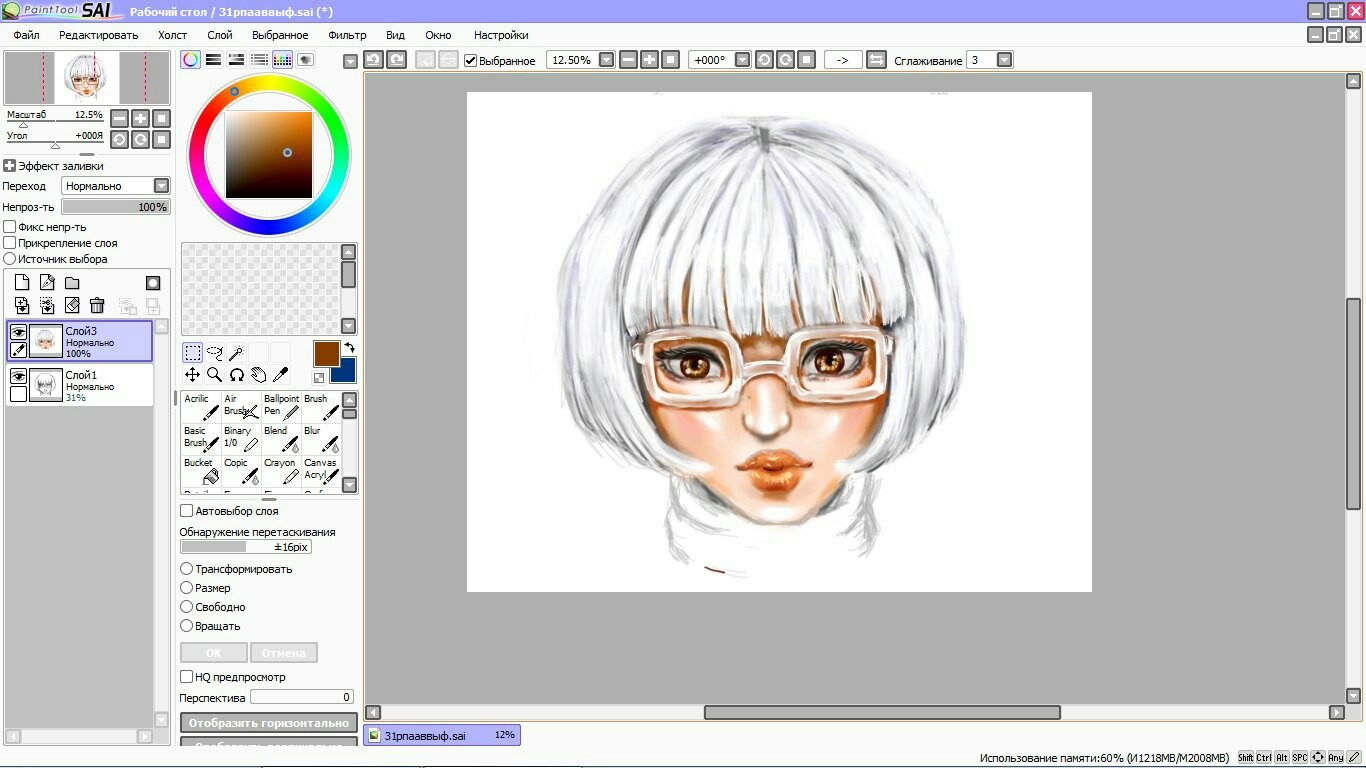Toggle the RGB slider panel

213,60
